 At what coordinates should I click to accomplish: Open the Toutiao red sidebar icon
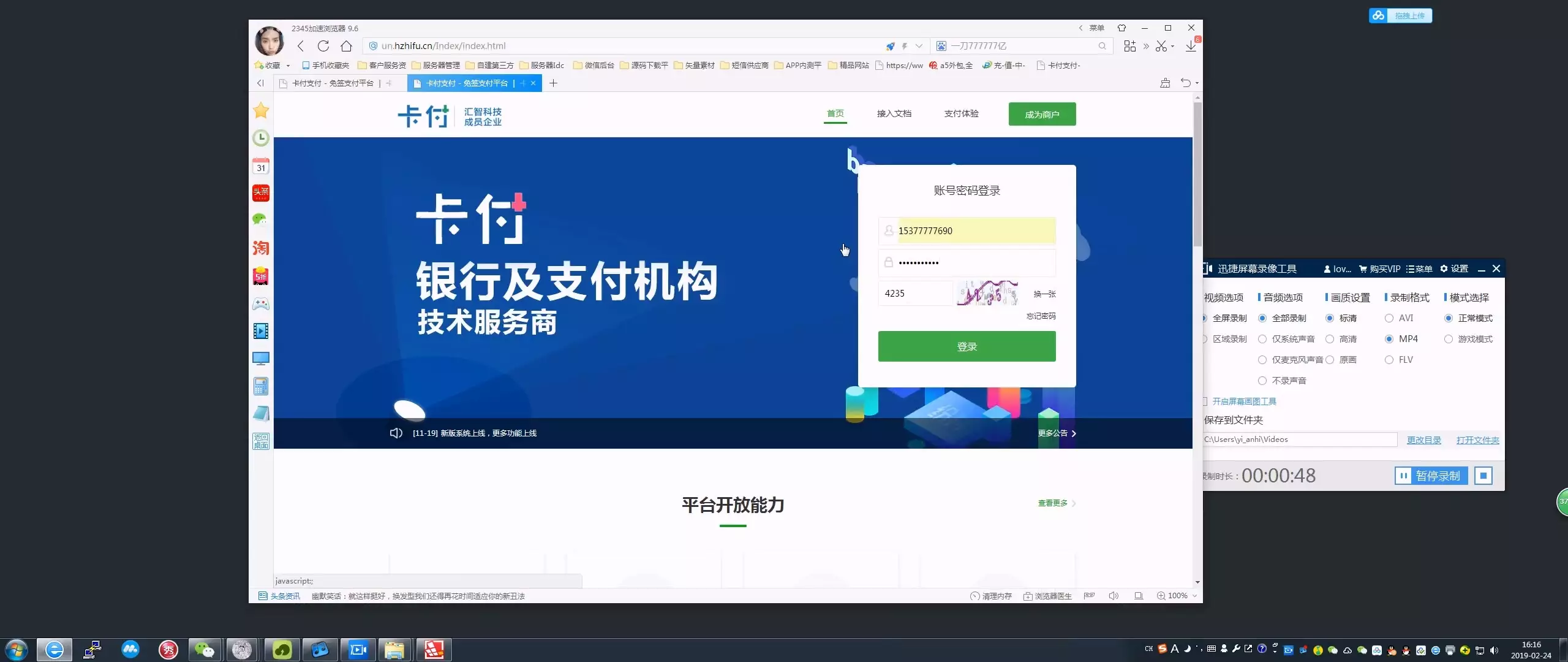261,193
